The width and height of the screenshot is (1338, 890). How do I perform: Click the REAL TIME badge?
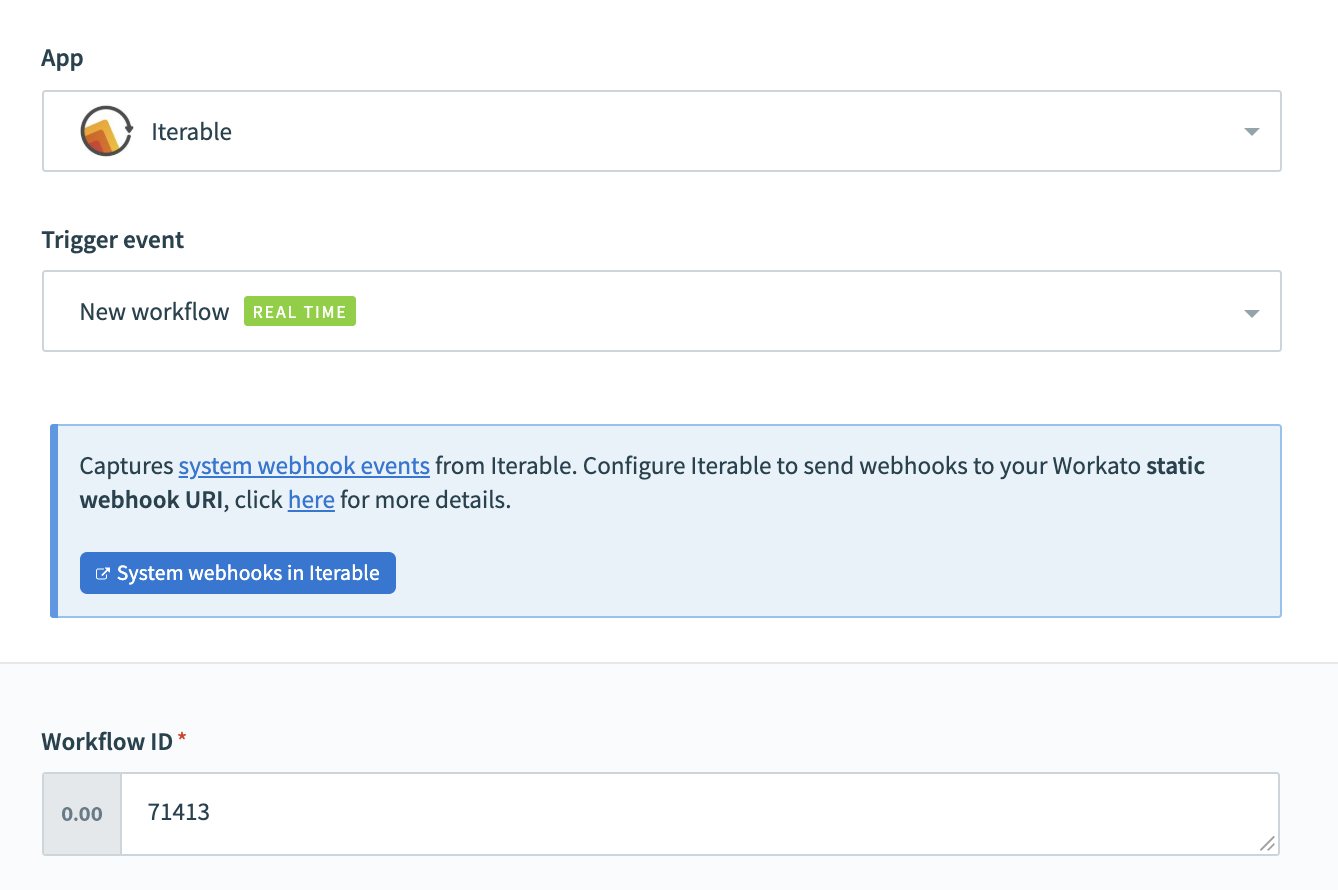pos(299,311)
